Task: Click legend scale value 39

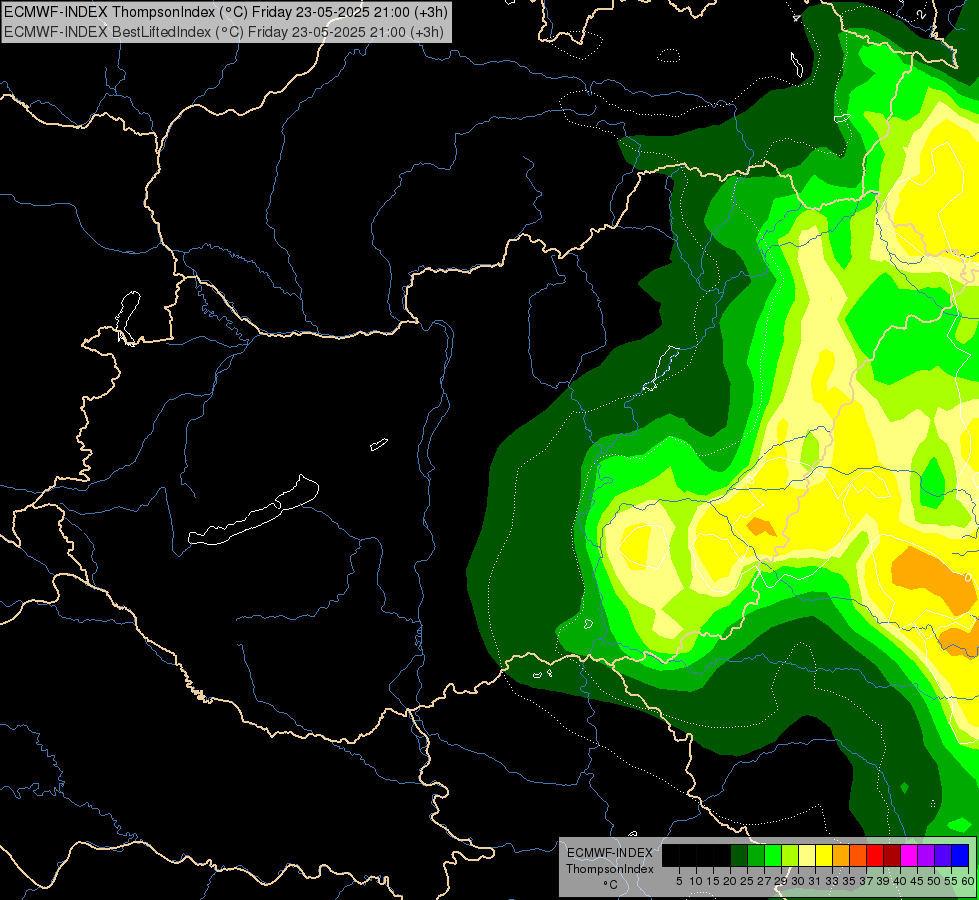Action: click(x=883, y=881)
